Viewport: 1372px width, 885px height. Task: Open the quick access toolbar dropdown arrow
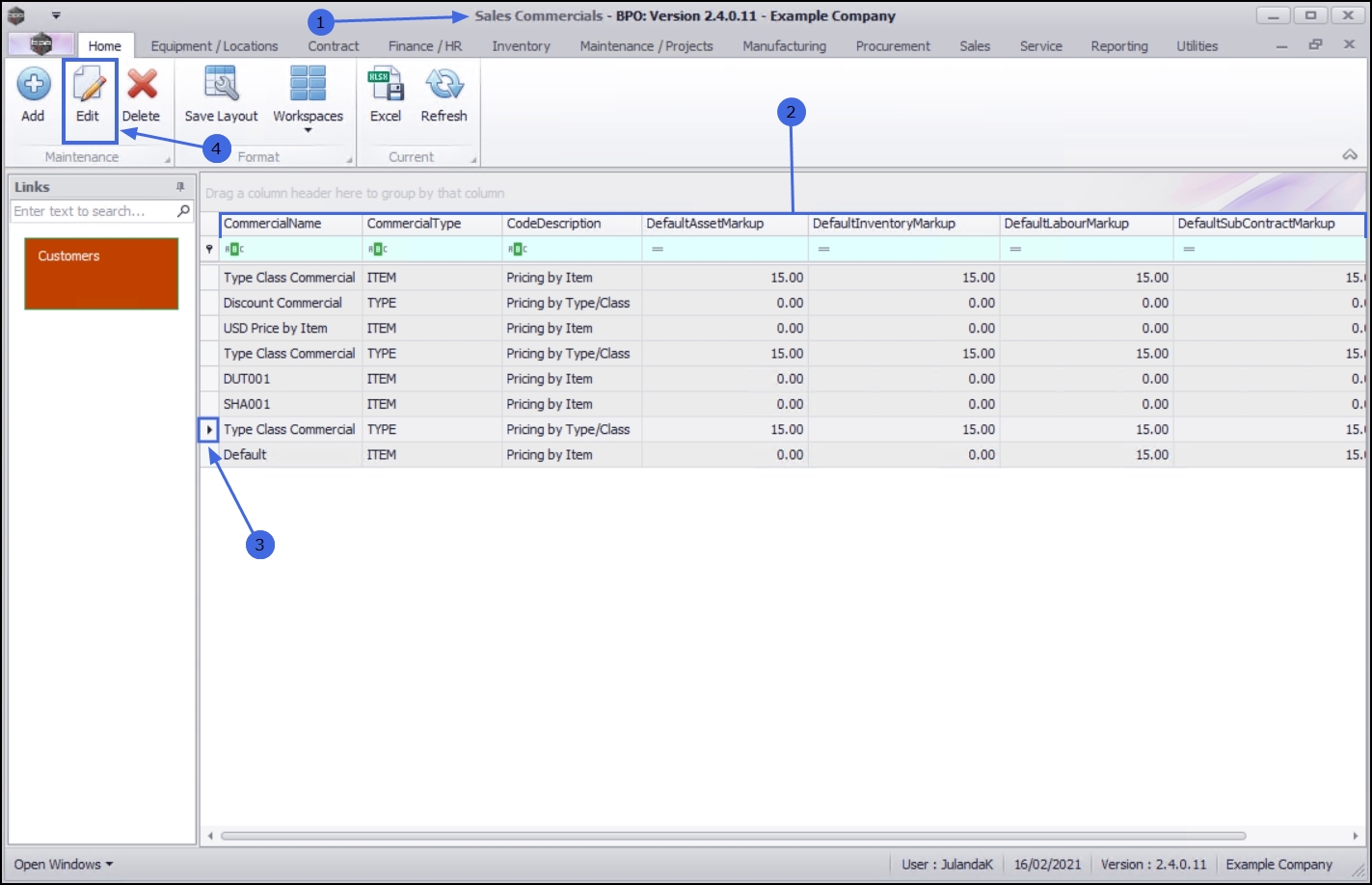click(56, 15)
